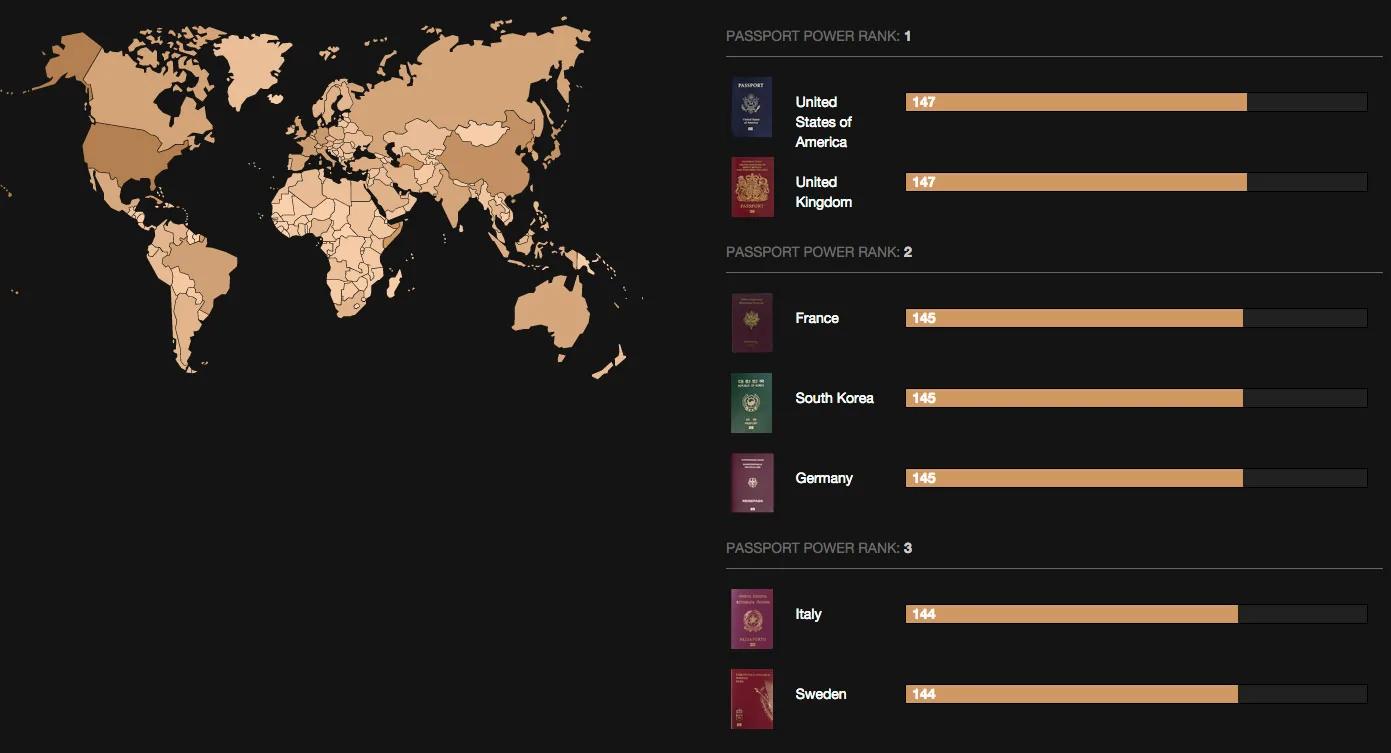Select the Sweden 144 score bar
This screenshot has width=1391, height=753.
tap(1136, 694)
